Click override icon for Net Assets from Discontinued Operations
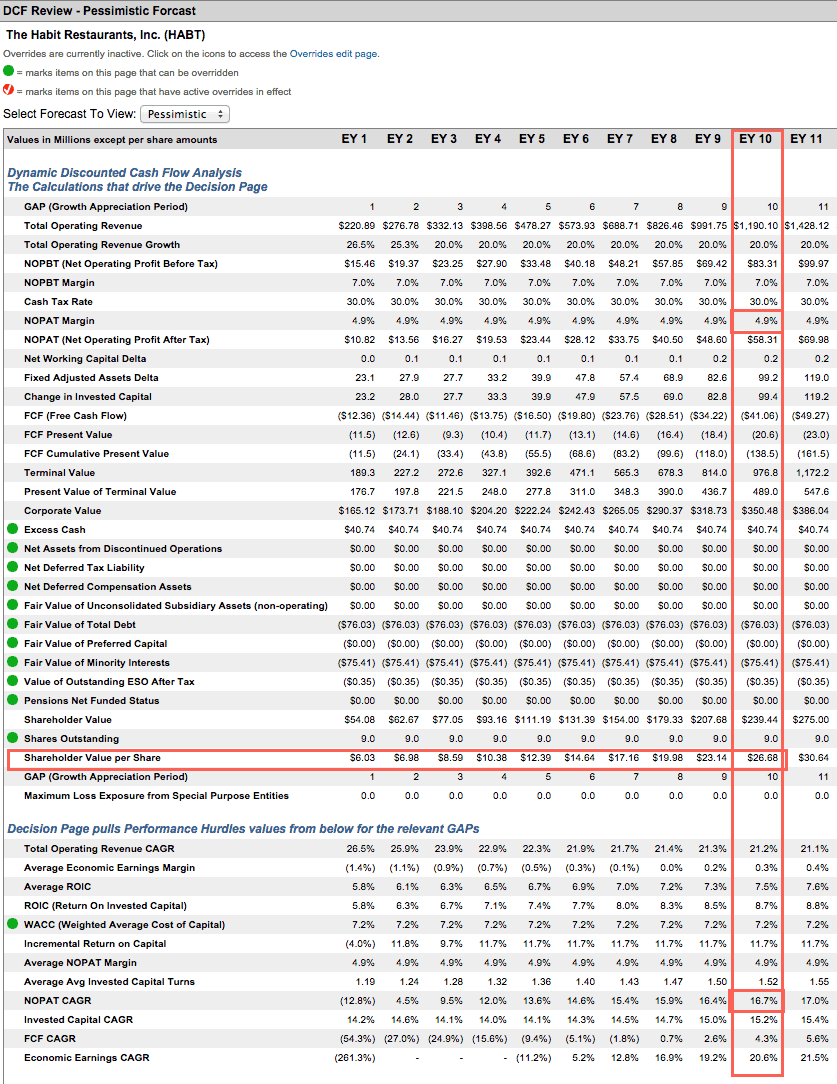The width and height of the screenshot is (837, 1084). 12,548
